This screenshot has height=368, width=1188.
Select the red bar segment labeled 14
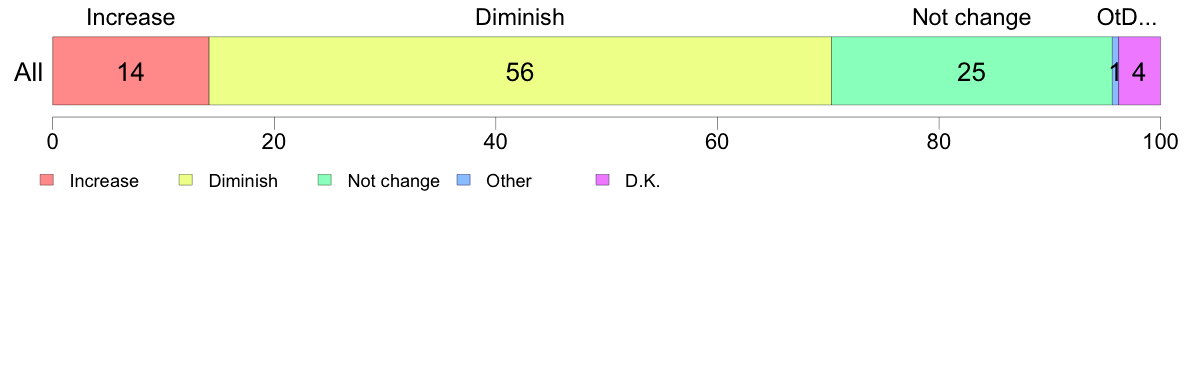coord(130,70)
